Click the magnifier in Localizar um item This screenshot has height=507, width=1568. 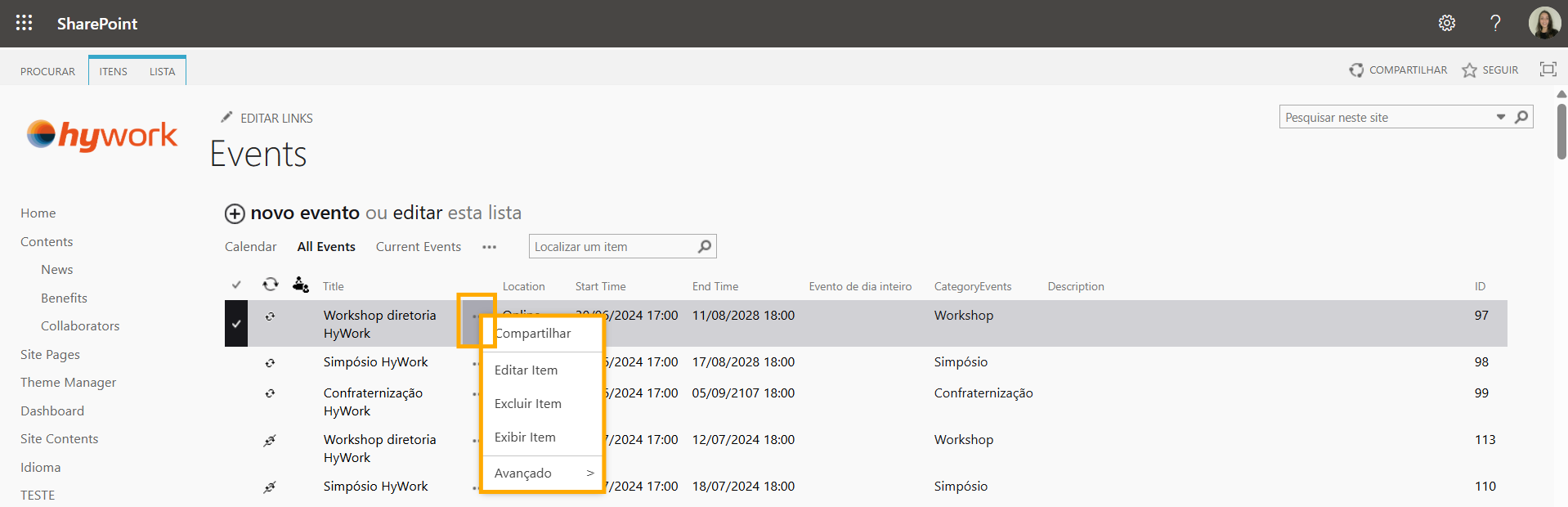click(x=704, y=246)
